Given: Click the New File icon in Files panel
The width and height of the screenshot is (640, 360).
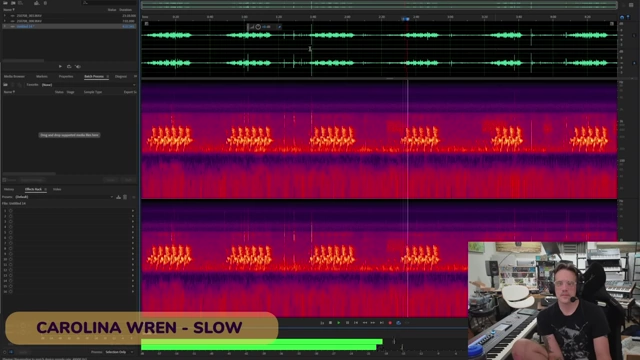Looking at the screenshot, I should click(20, 3).
